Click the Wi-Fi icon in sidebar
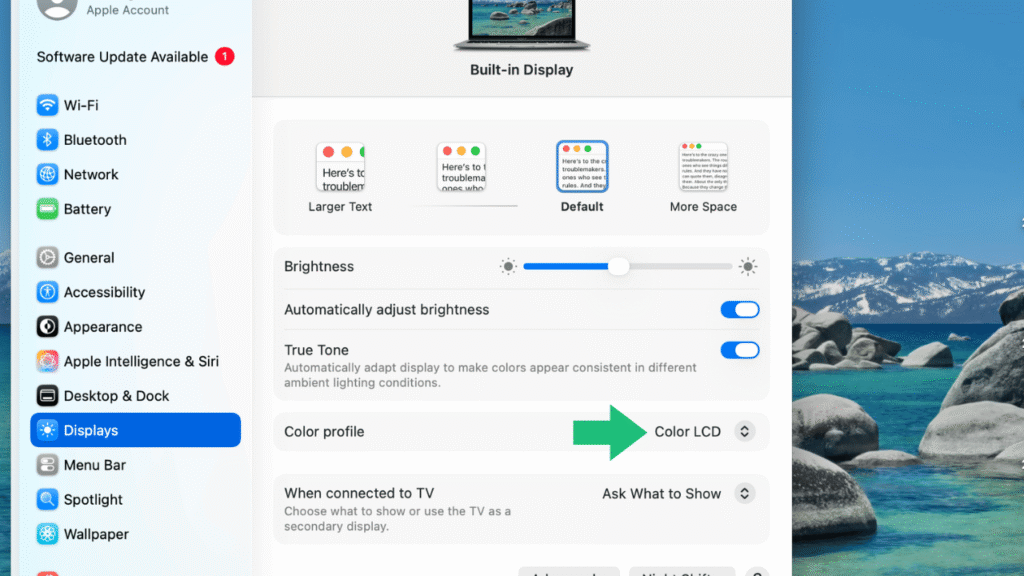 [x=47, y=105]
